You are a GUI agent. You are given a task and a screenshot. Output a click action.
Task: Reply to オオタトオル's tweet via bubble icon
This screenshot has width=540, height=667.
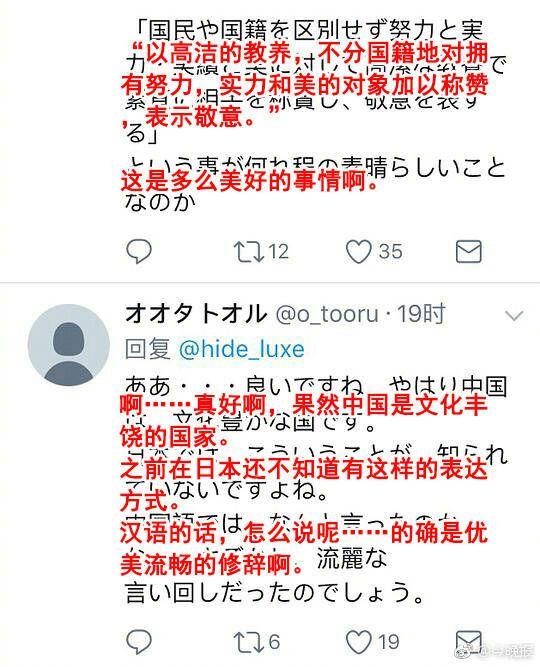(x=139, y=641)
